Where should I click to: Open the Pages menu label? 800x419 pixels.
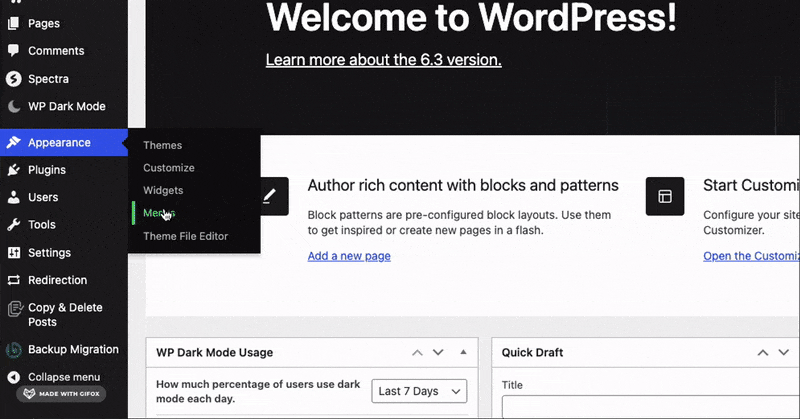44,23
